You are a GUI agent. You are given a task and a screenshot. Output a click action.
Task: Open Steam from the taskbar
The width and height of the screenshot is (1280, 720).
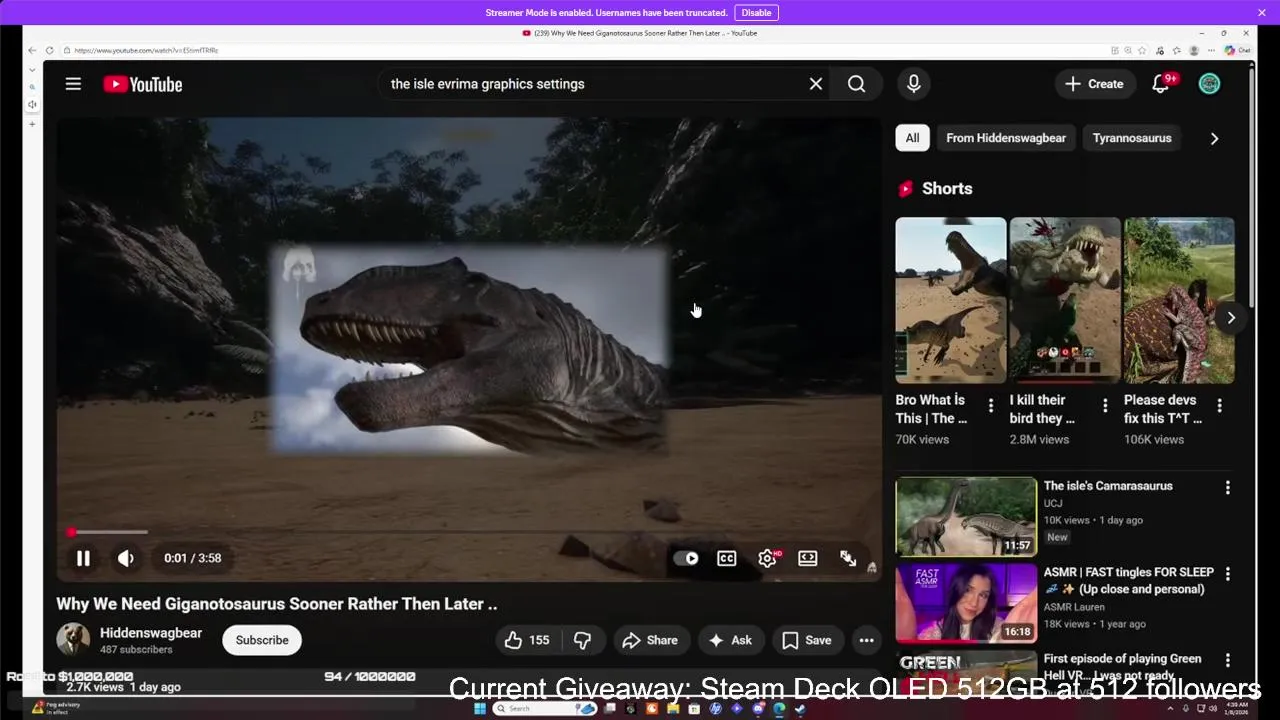pyautogui.click(x=800, y=708)
